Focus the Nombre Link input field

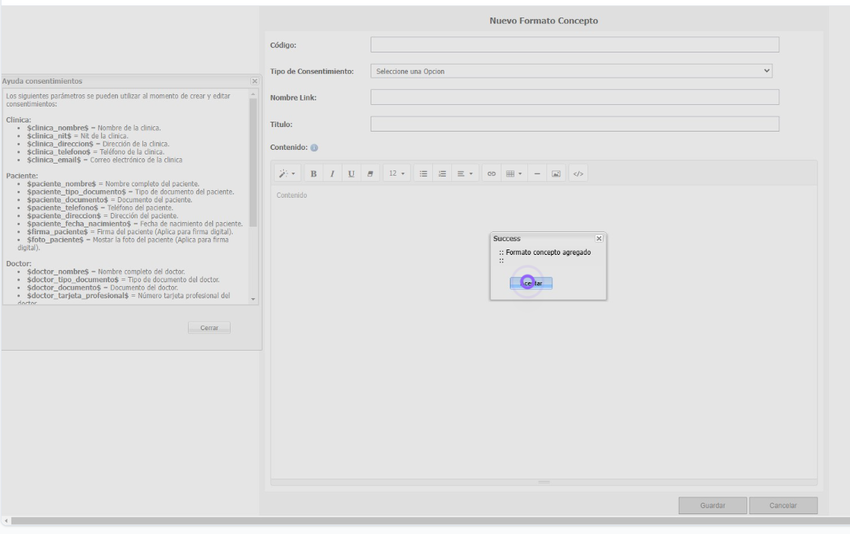(575, 97)
